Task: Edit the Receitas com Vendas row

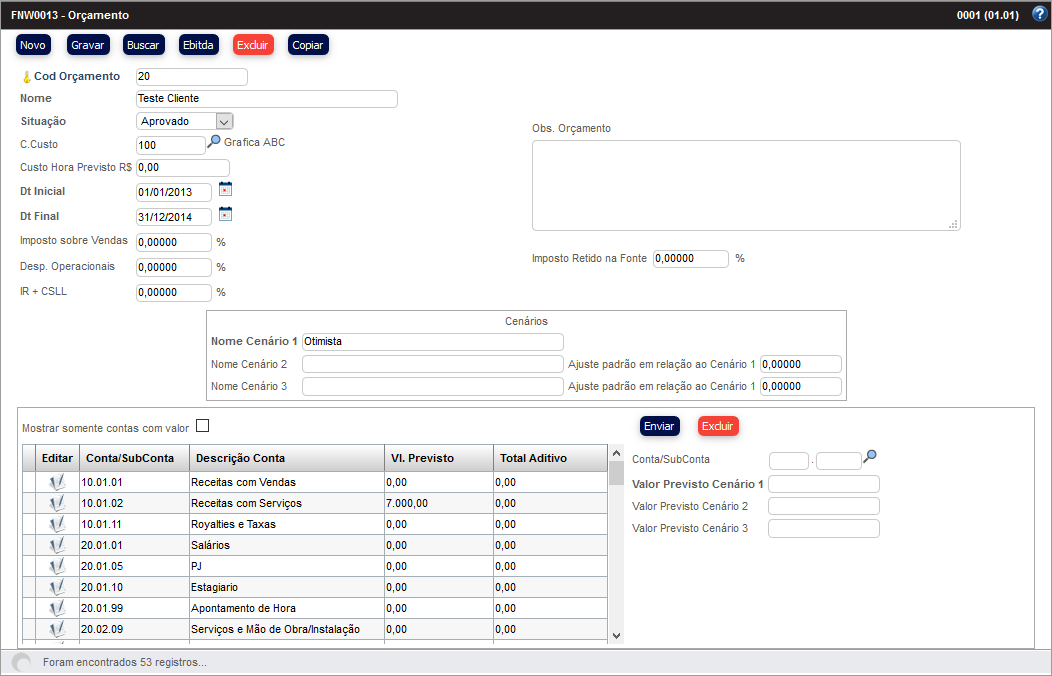Action: tap(57, 482)
